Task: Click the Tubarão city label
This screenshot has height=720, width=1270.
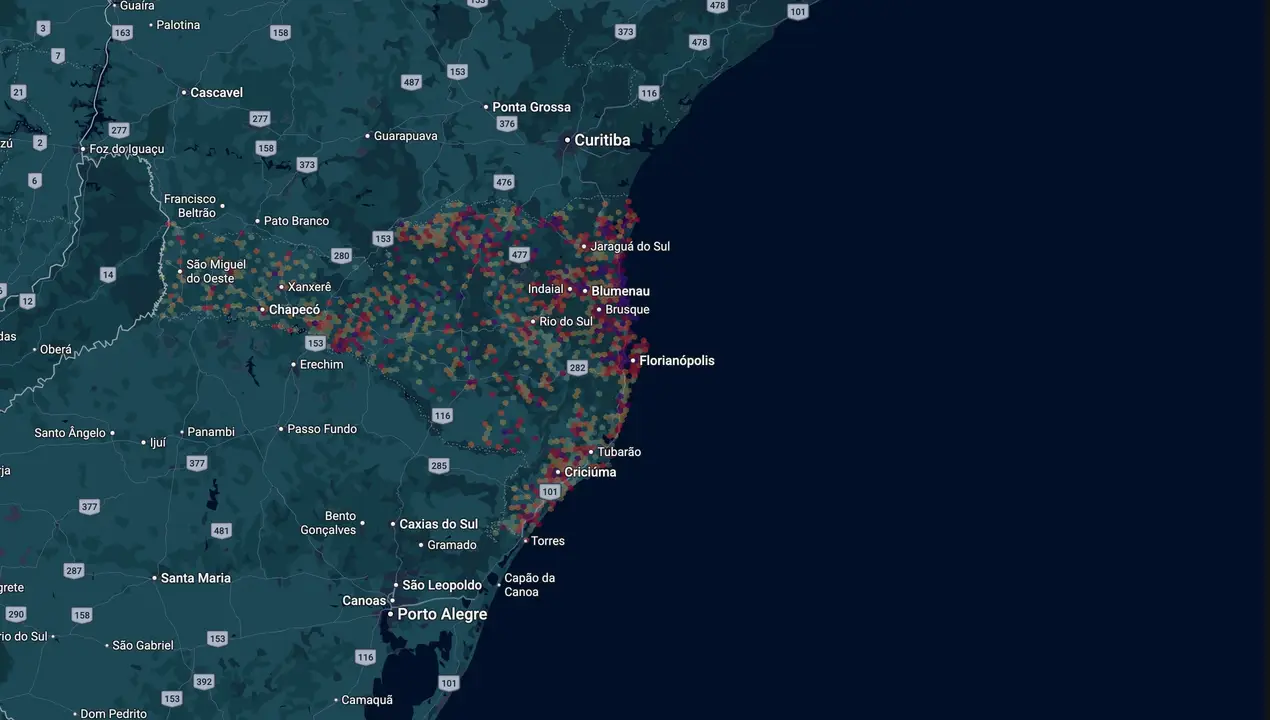Action: point(619,452)
